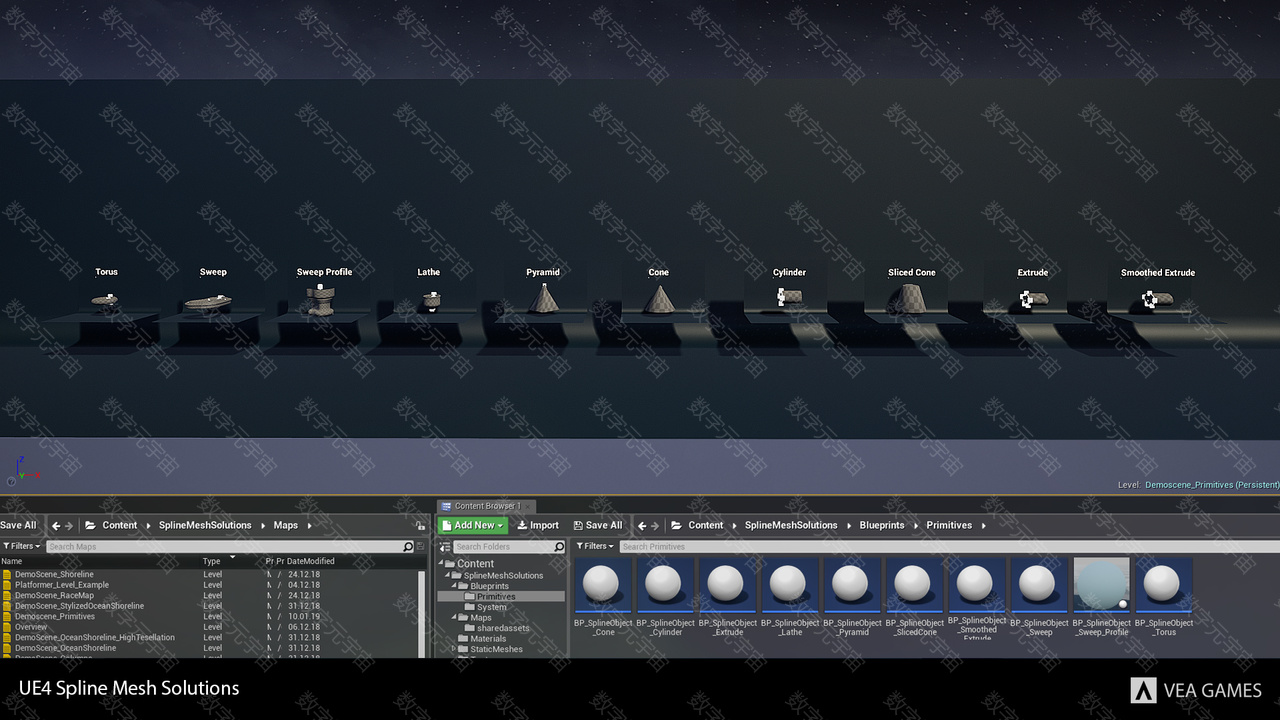Select Demoscene_Primitives level row

click(208, 616)
